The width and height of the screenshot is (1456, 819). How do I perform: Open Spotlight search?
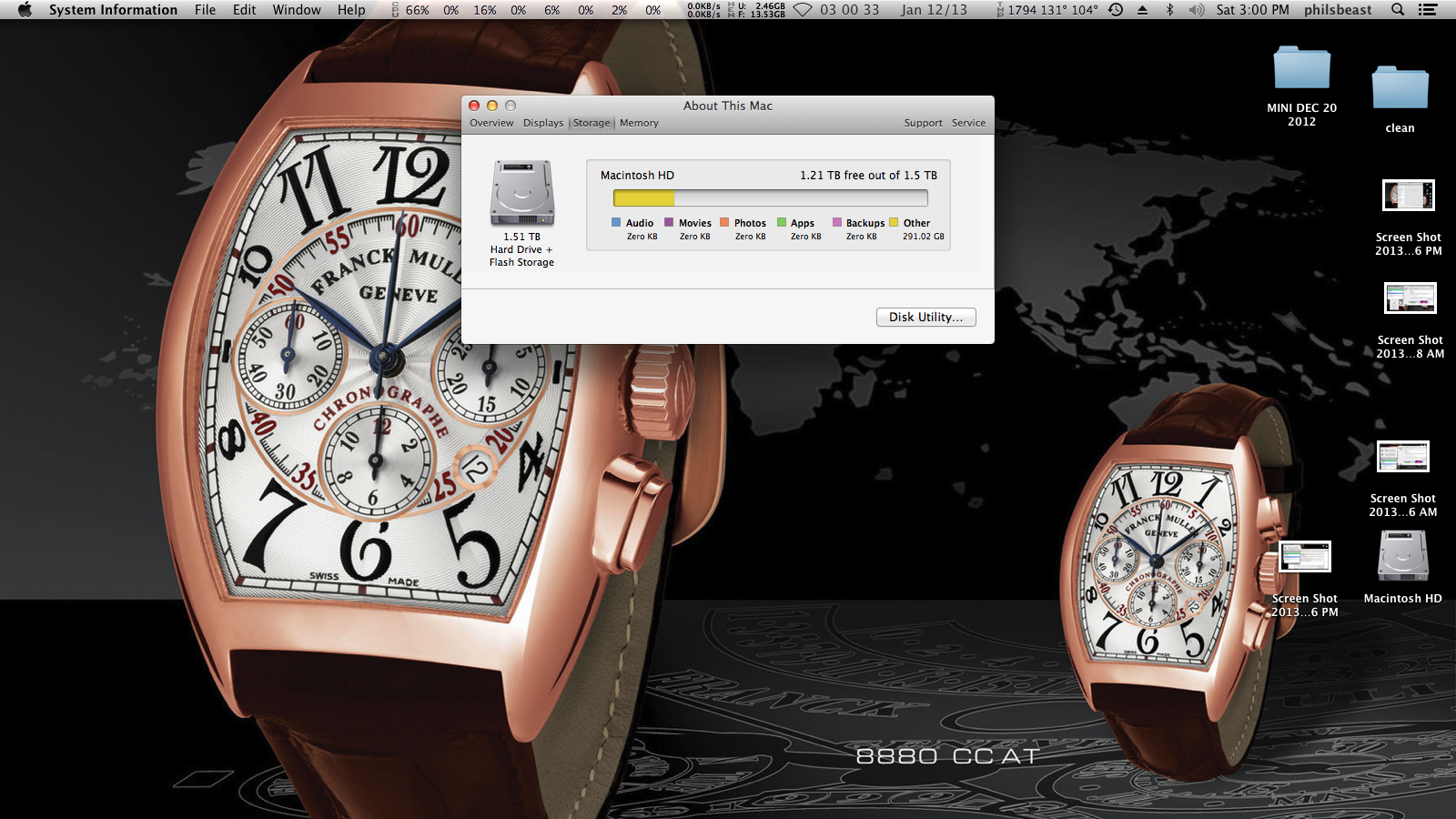point(1398,10)
